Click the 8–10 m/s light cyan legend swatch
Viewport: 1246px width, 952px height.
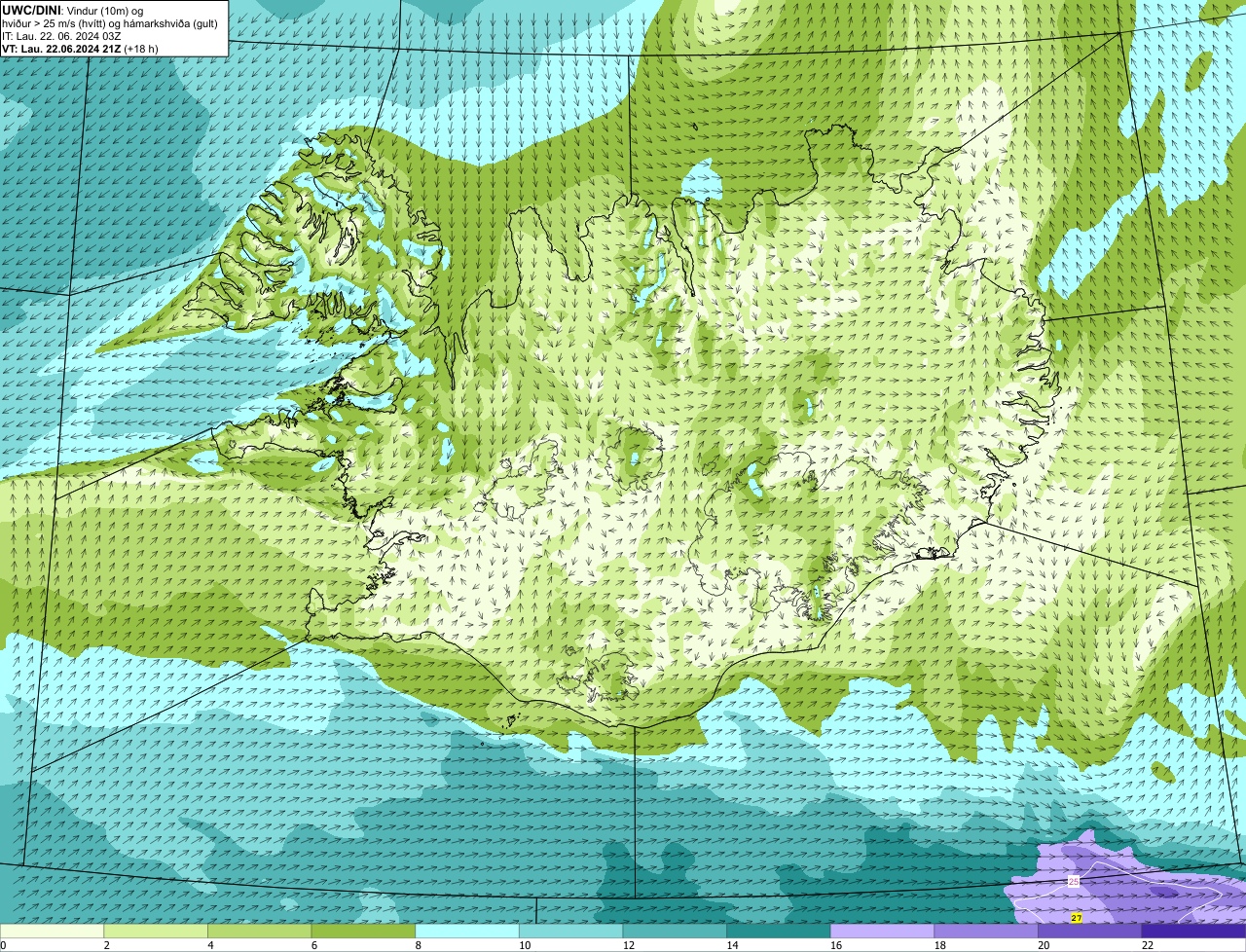point(467,932)
